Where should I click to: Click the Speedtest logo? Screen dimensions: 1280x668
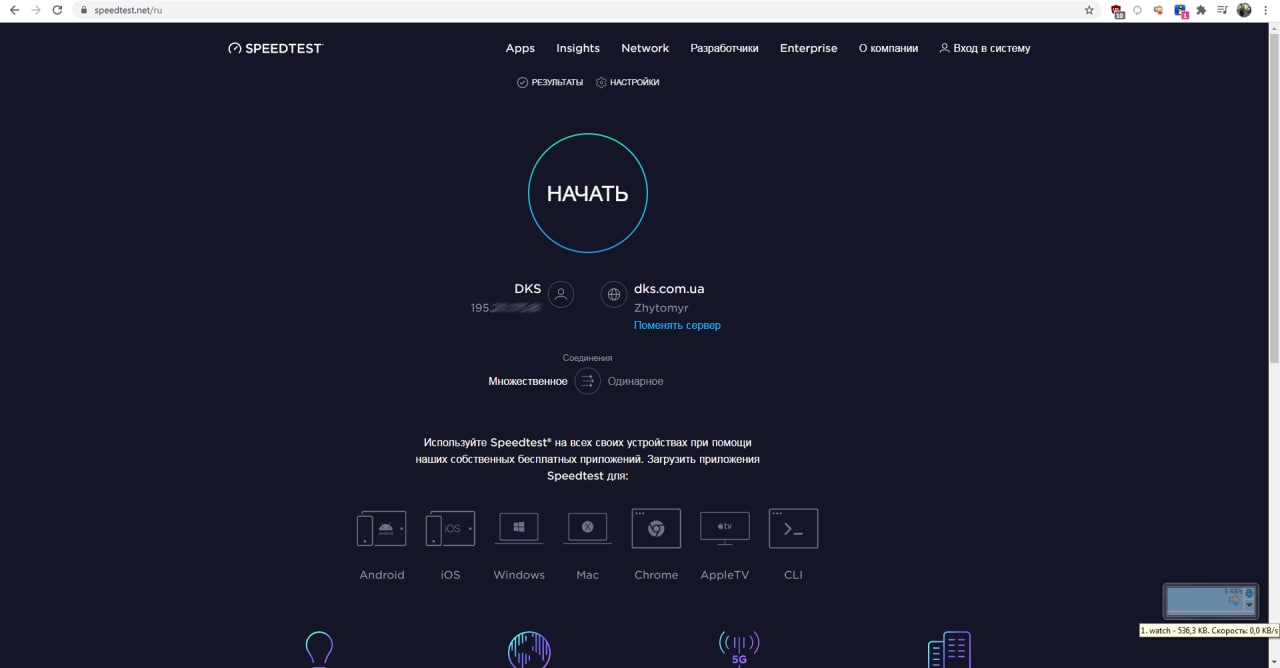click(x=276, y=48)
